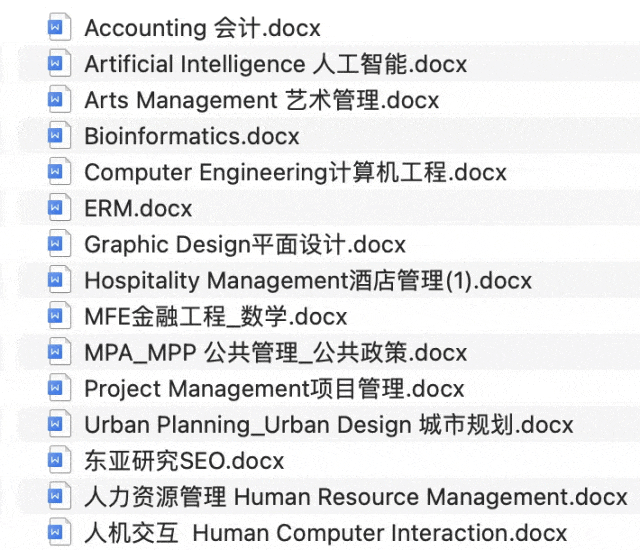The height and width of the screenshot is (550, 640).
Task: Click the 人机交互 document icon
Action: 59,533
